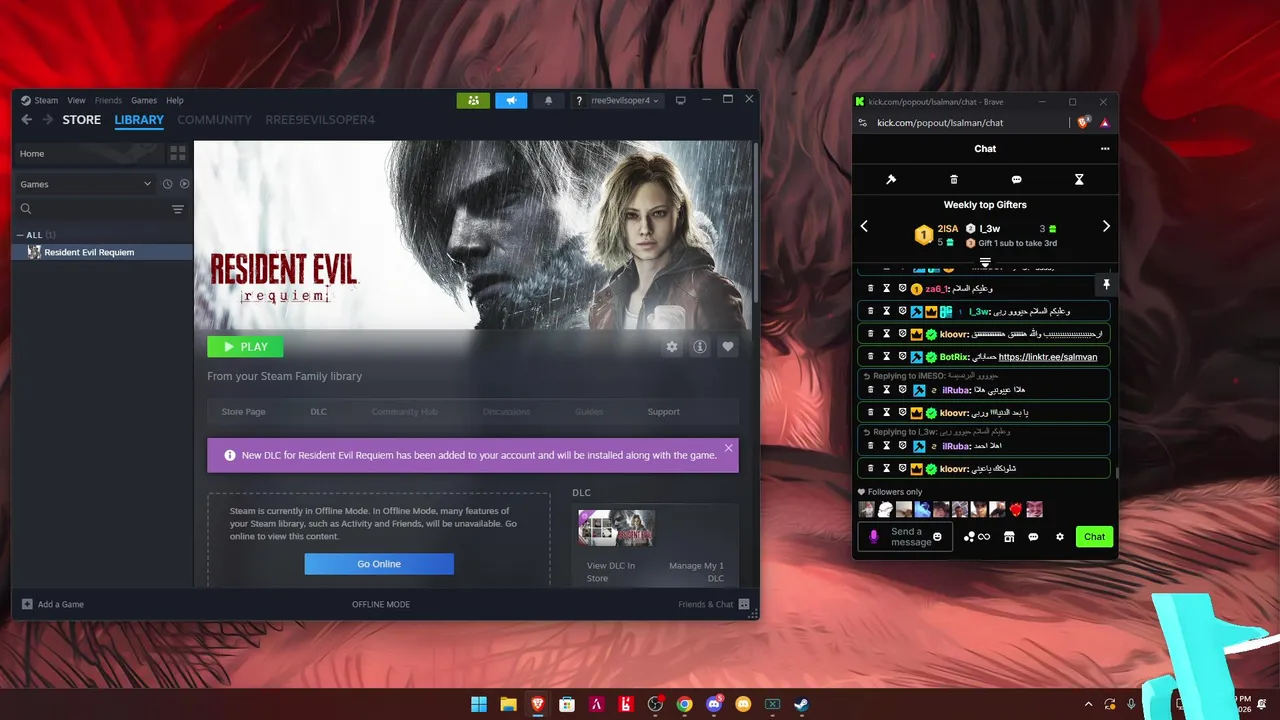This screenshot has width=1280, height=720.
Task: Click the green Chat send button
Action: click(1094, 537)
